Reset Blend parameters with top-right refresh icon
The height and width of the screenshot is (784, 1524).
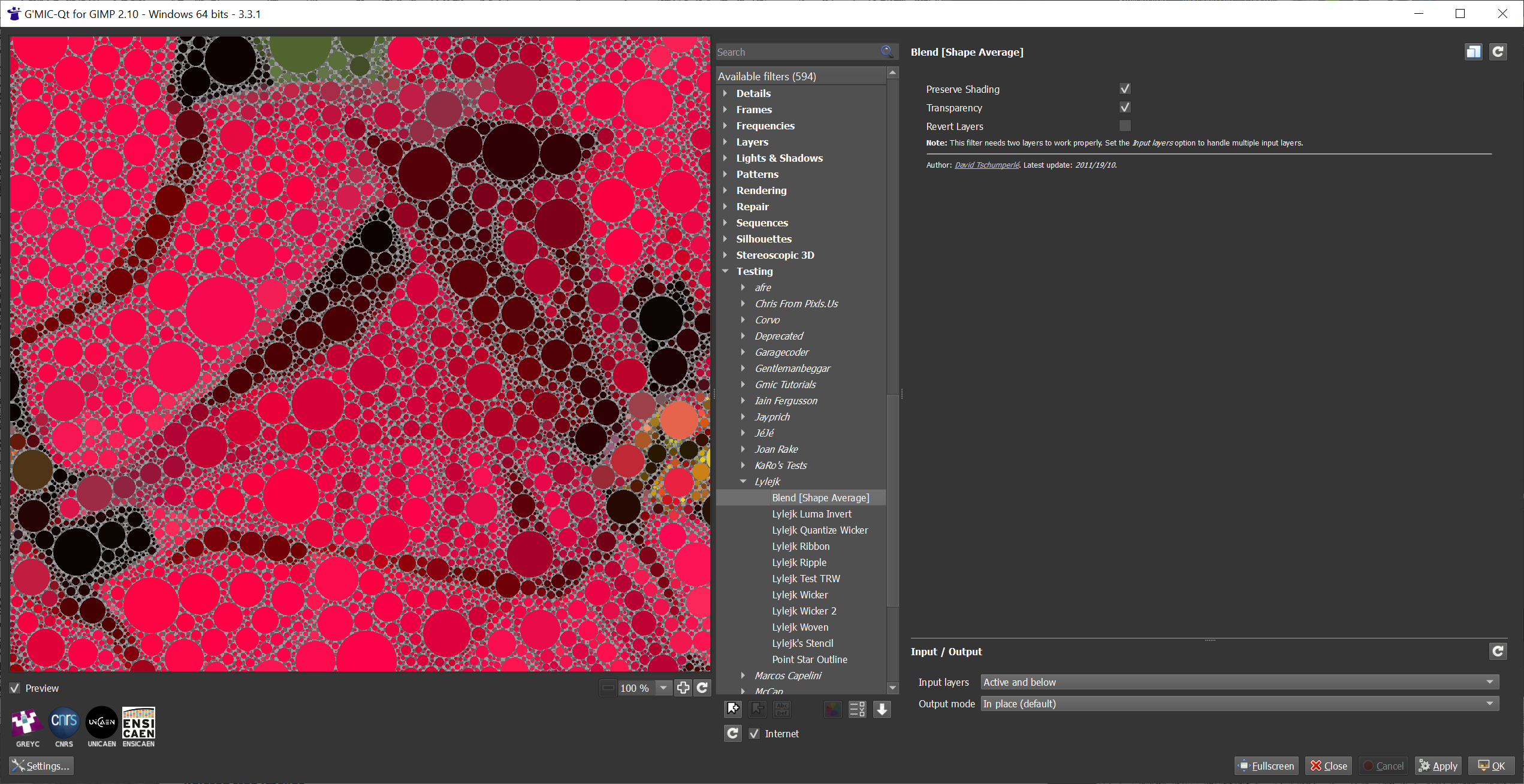pyautogui.click(x=1498, y=52)
